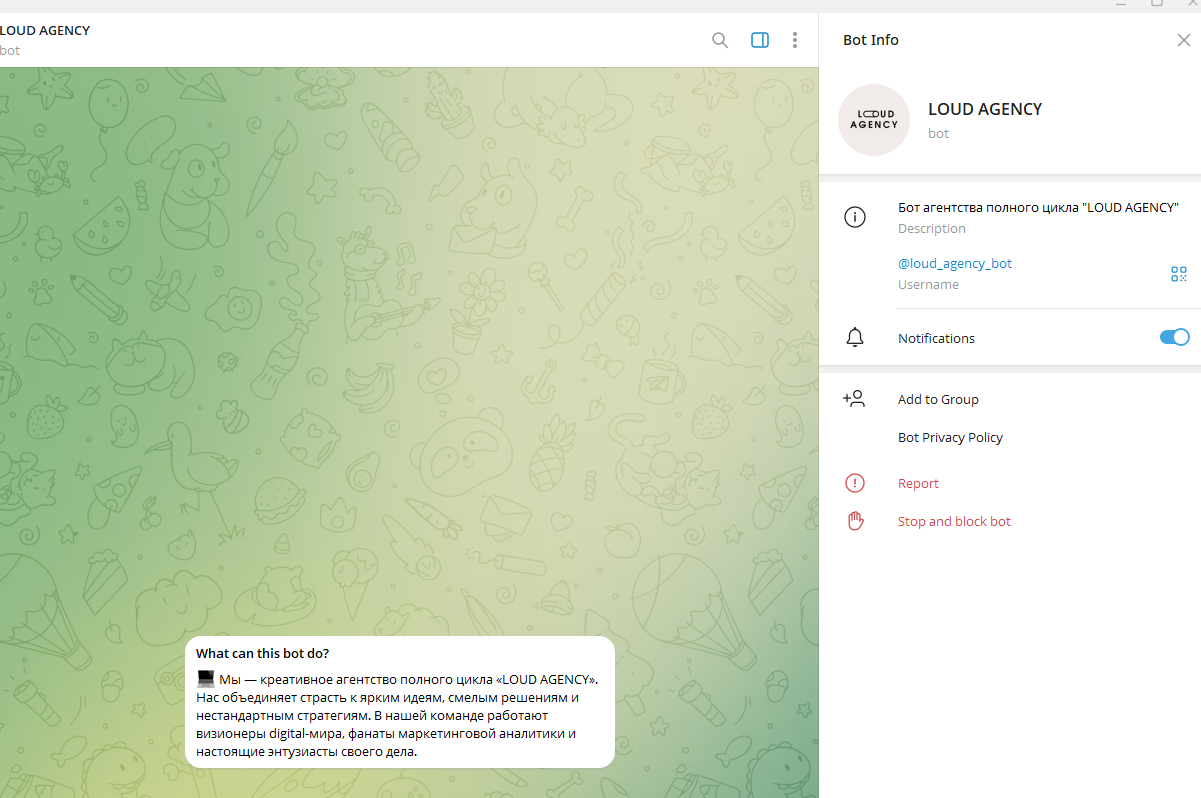Screen dimensions: 1201x798
Task: Choose the Add to Group option
Action: pyautogui.click(x=938, y=399)
